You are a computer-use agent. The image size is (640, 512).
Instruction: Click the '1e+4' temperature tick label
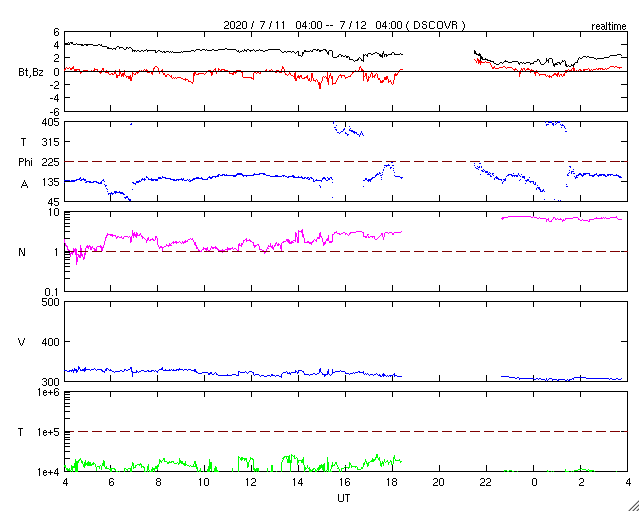pos(48,472)
